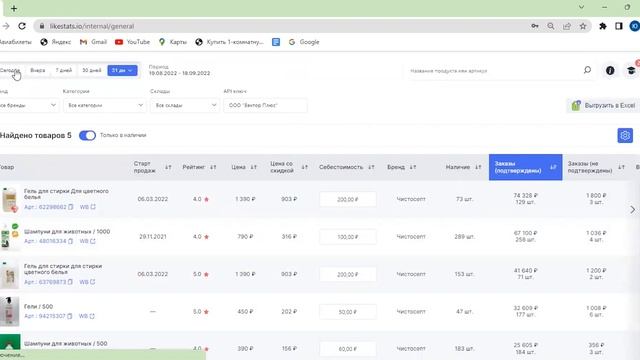640x360 pixels.
Task: Open the Все категории dropdown
Action: [x=104, y=105]
